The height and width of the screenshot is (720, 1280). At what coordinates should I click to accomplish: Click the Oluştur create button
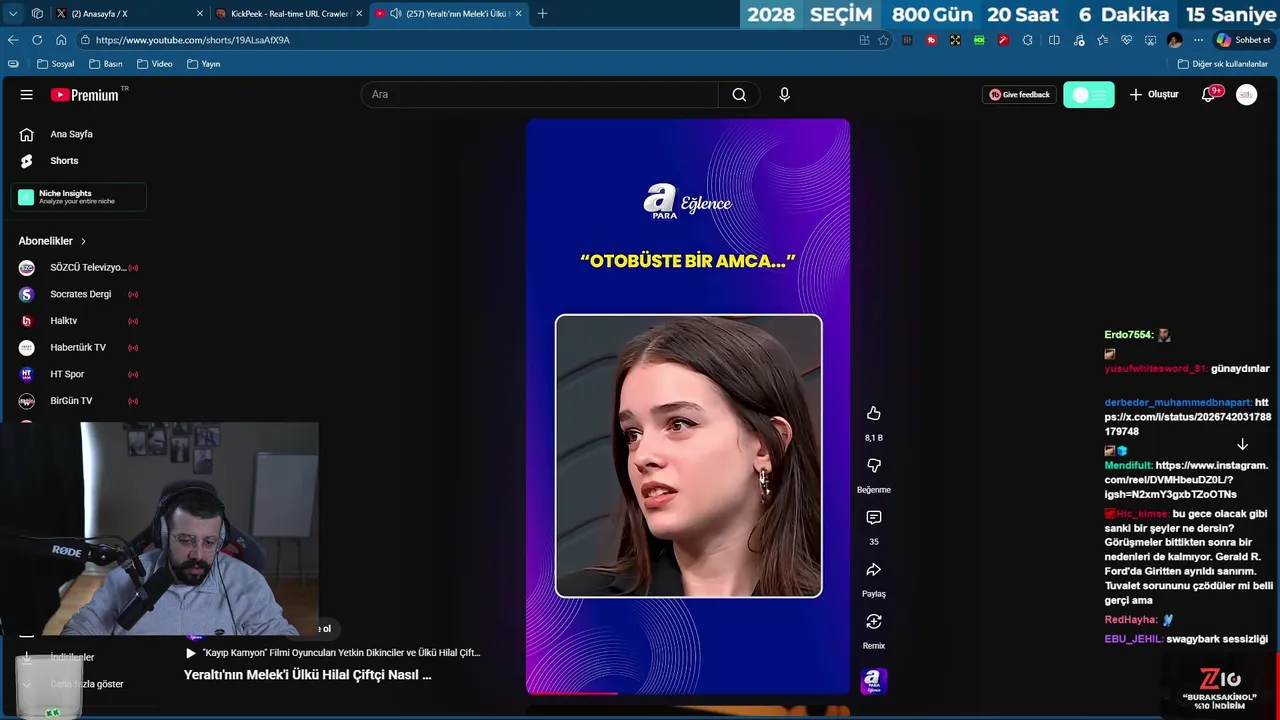click(x=1154, y=94)
